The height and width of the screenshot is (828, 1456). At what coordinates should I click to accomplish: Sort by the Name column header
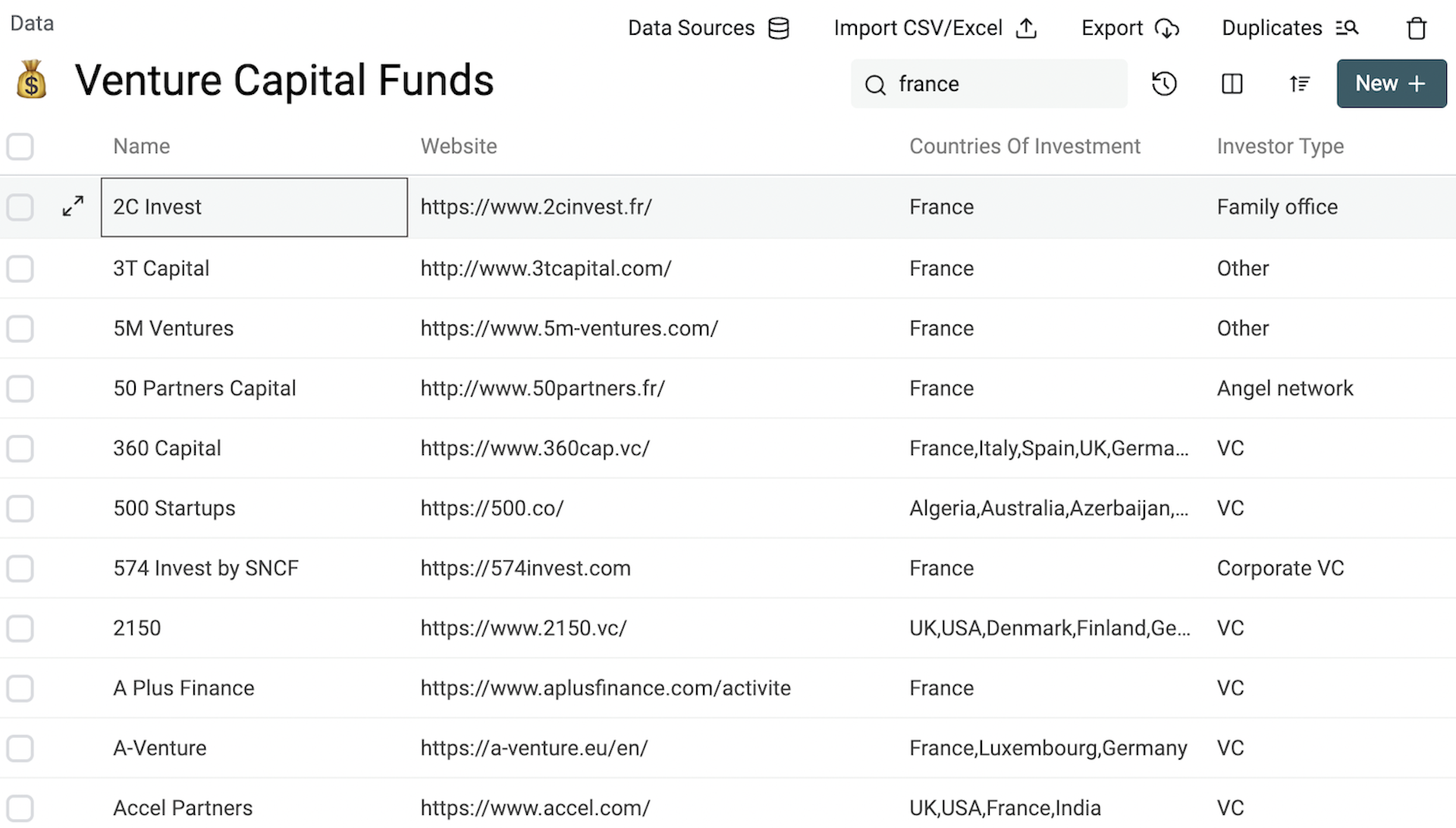click(x=142, y=146)
